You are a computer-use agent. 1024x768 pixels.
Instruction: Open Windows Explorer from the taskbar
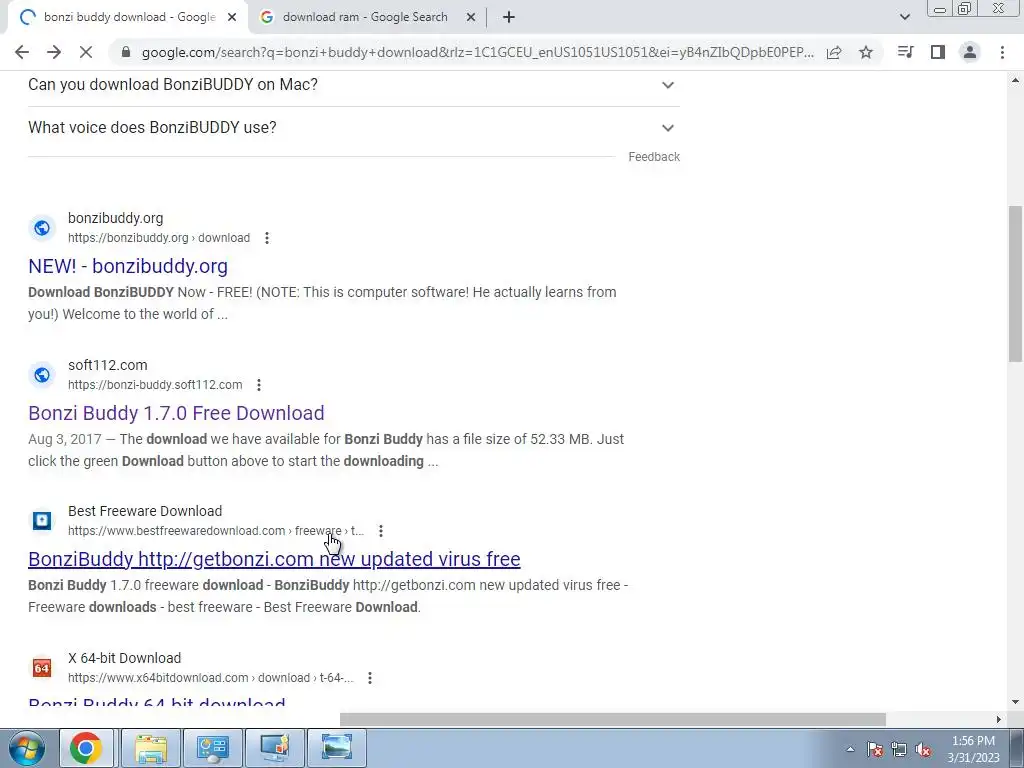tap(151, 748)
